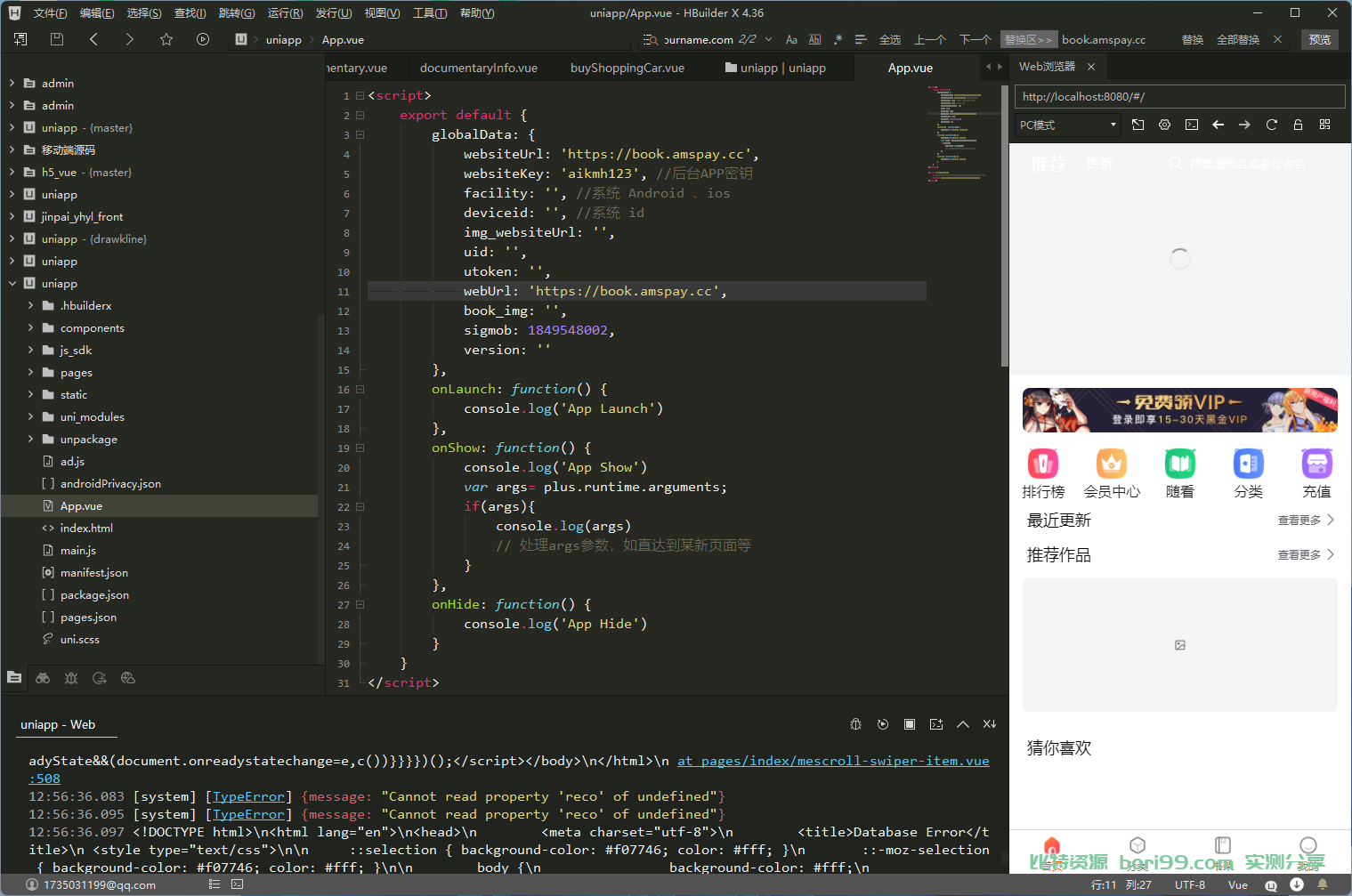This screenshot has width=1352, height=896.
Task: Click 查看更多 beside 推荐作品
Action: (1306, 554)
